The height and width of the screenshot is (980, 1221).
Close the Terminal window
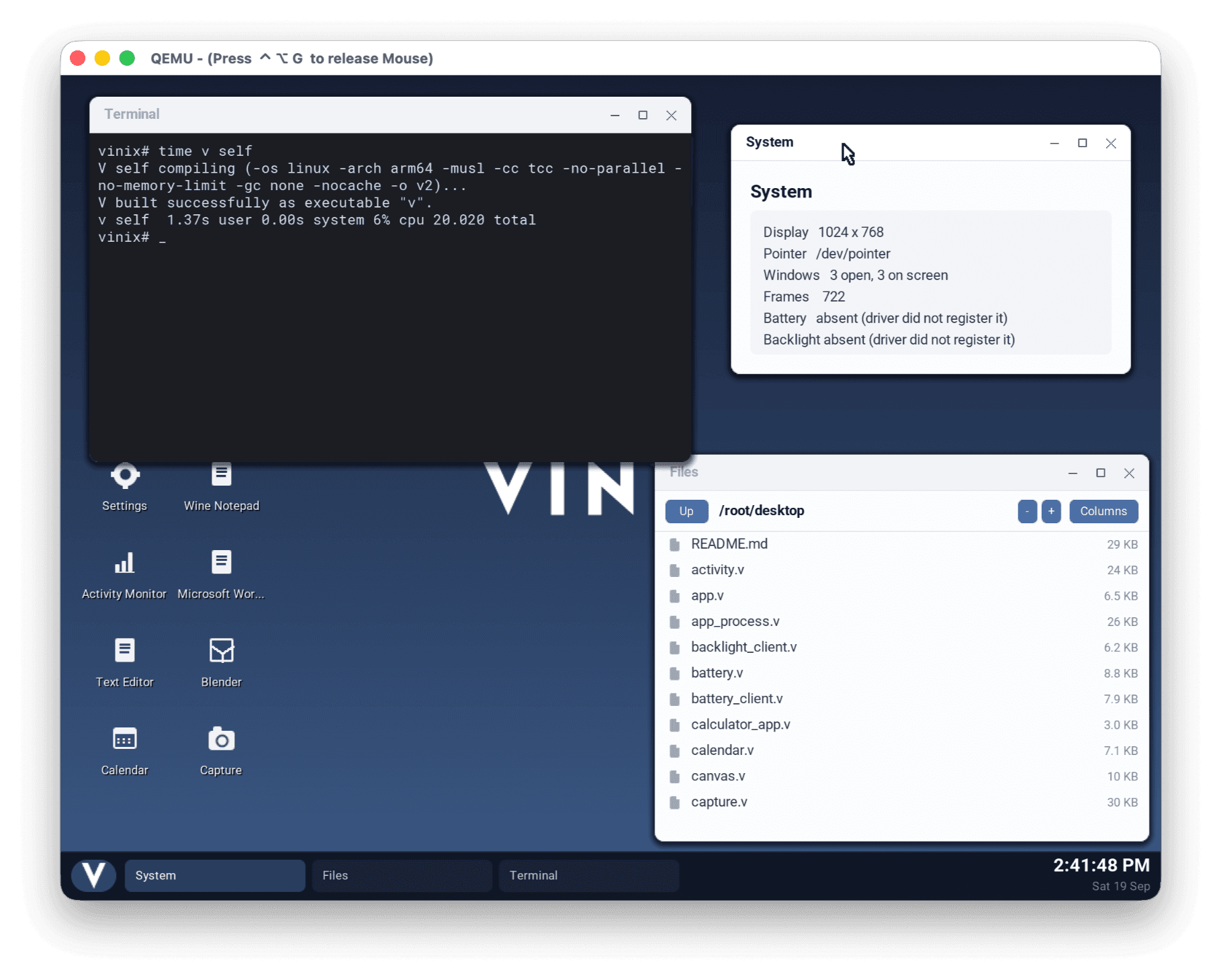pyautogui.click(x=671, y=116)
